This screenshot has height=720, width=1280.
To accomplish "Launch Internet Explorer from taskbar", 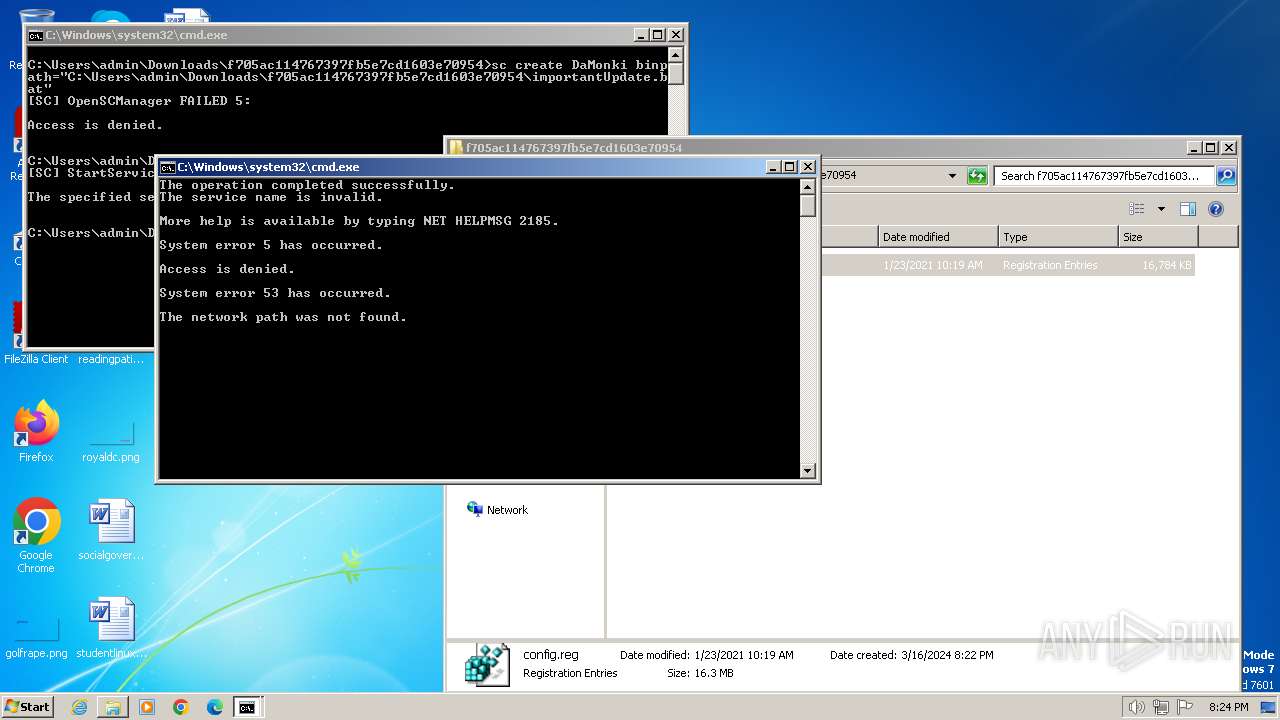I will [80, 707].
